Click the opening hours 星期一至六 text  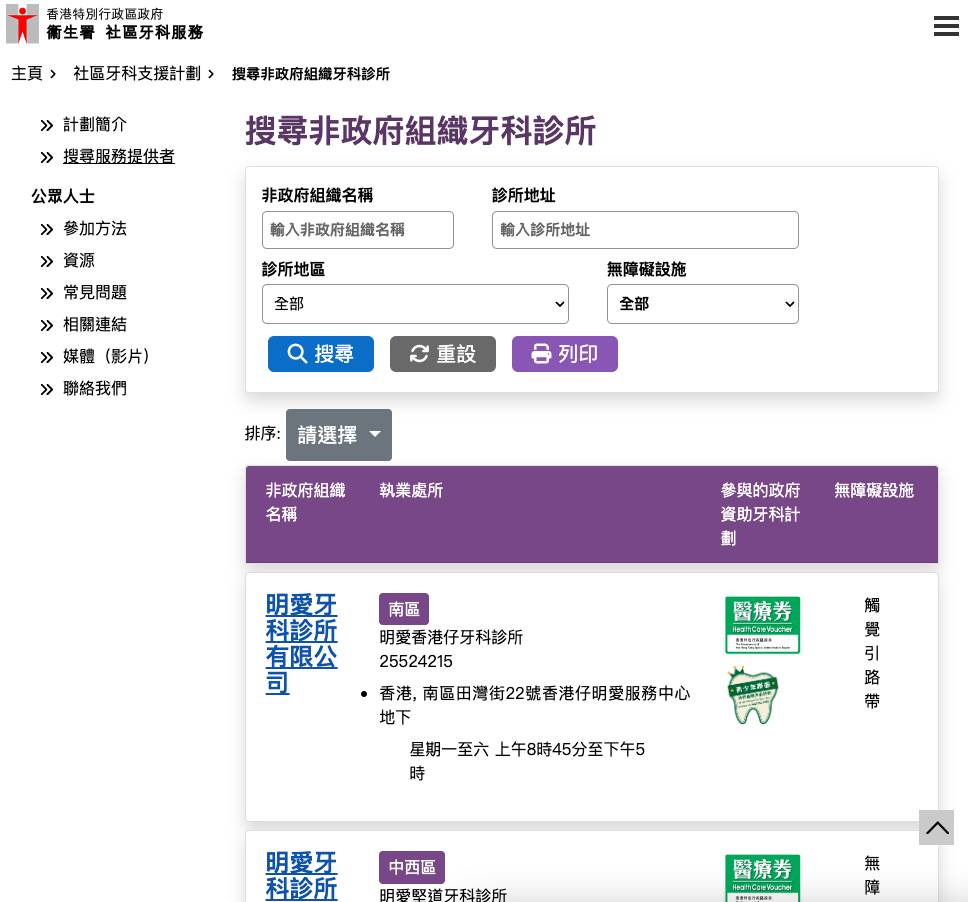[x=527, y=761]
